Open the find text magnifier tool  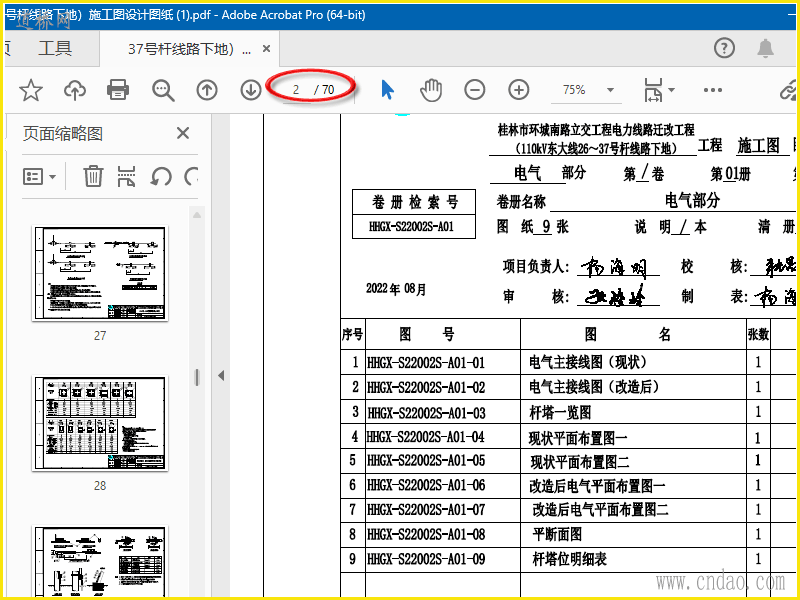coord(163,90)
